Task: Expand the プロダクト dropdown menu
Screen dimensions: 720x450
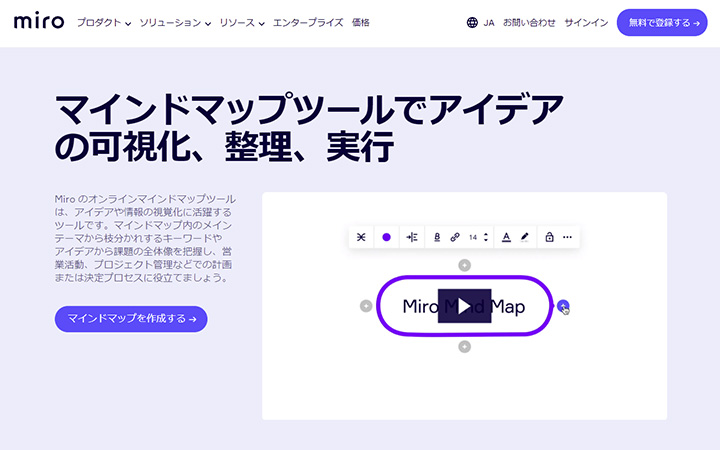Action: coord(104,22)
